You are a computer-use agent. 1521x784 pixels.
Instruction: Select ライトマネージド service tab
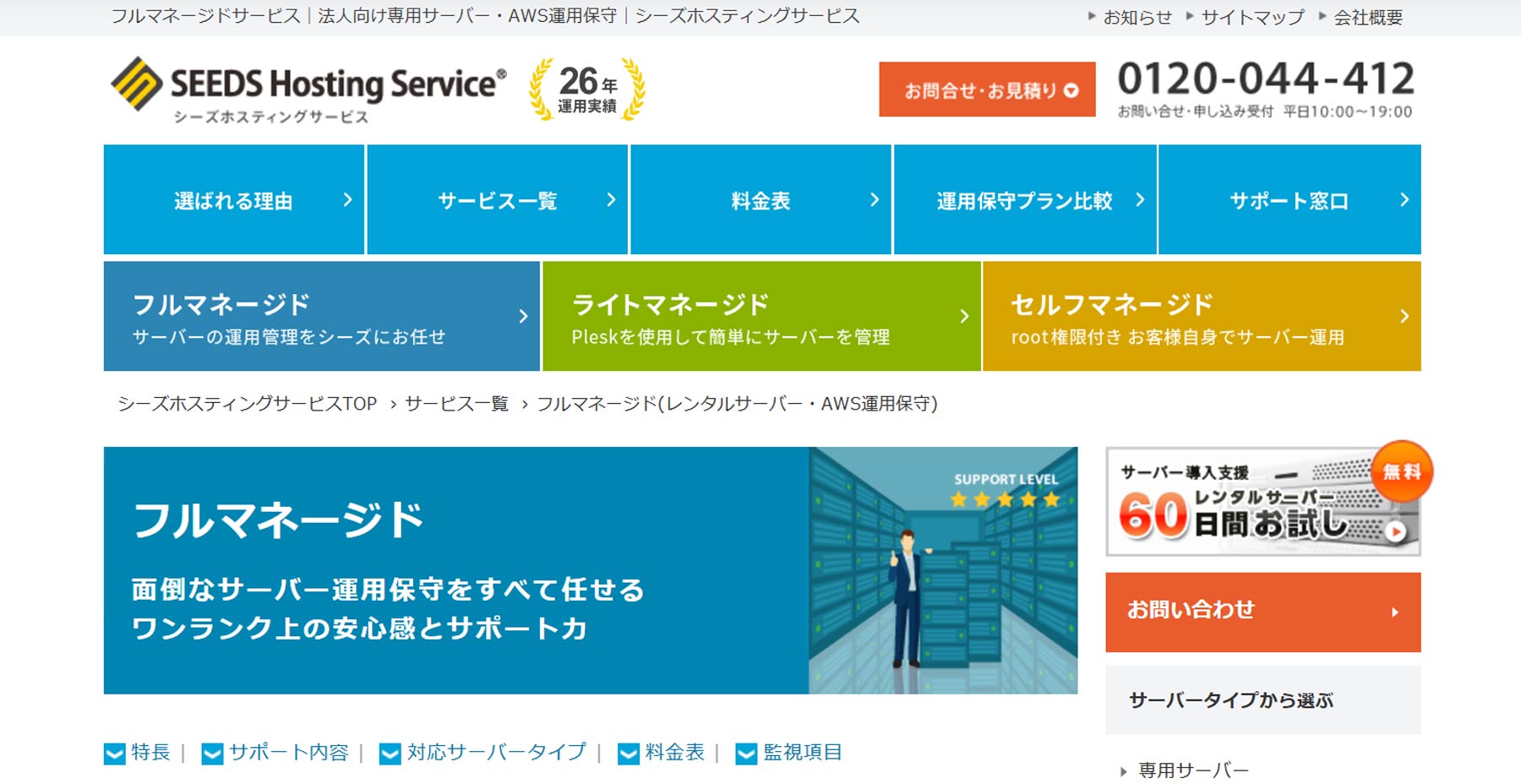pos(761,316)
